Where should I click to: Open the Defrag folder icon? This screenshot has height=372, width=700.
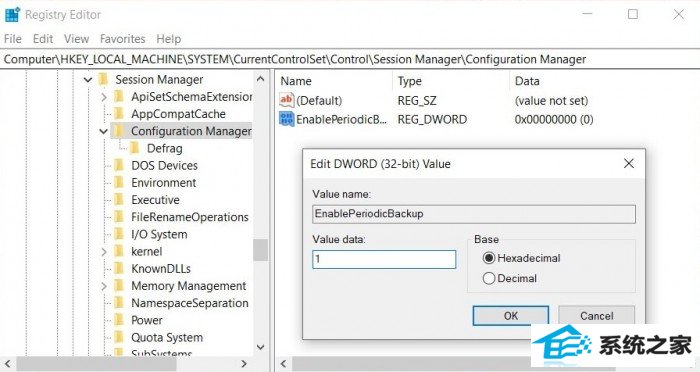135,148
